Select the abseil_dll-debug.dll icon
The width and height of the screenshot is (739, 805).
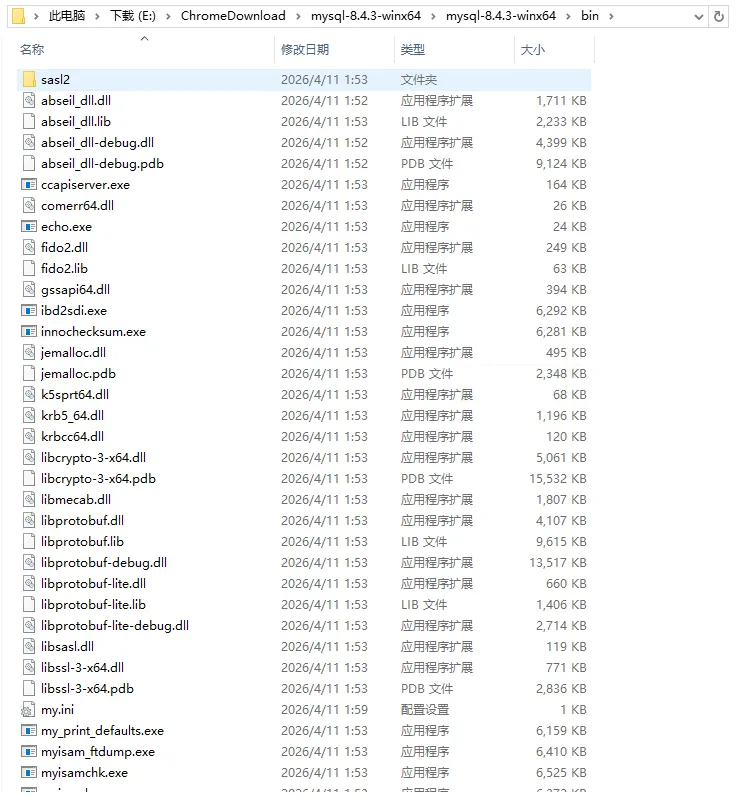pos(29,143)
